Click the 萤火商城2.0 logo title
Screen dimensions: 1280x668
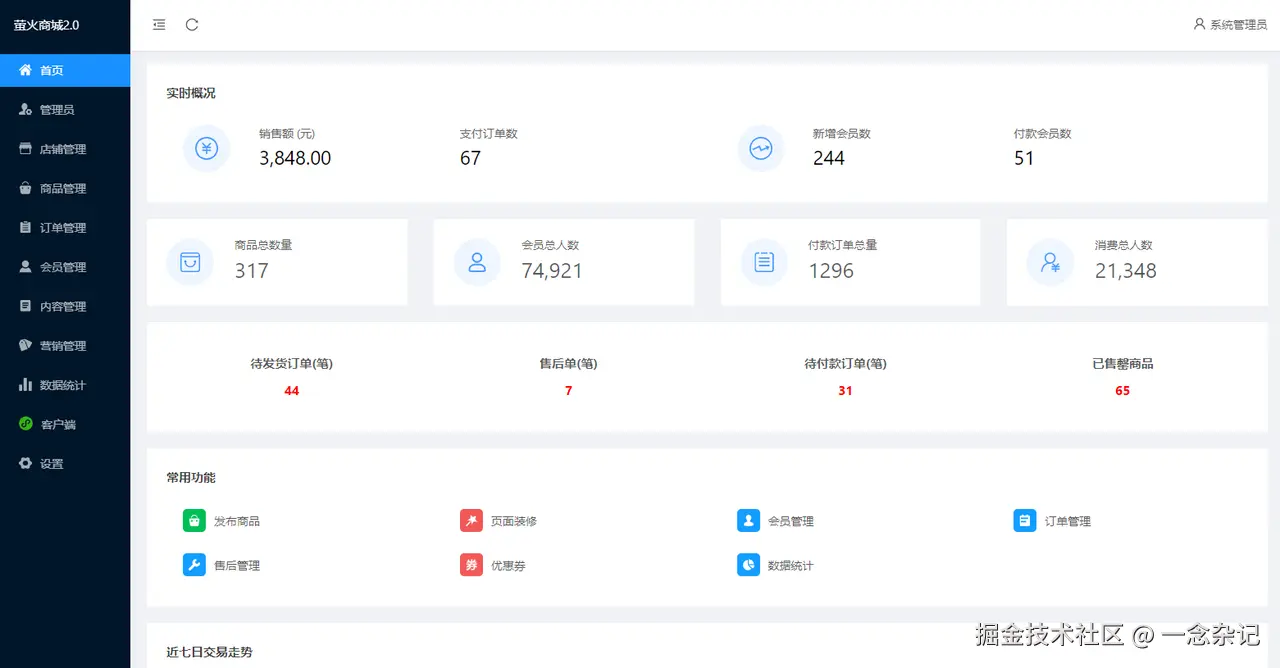pos(46,25)
